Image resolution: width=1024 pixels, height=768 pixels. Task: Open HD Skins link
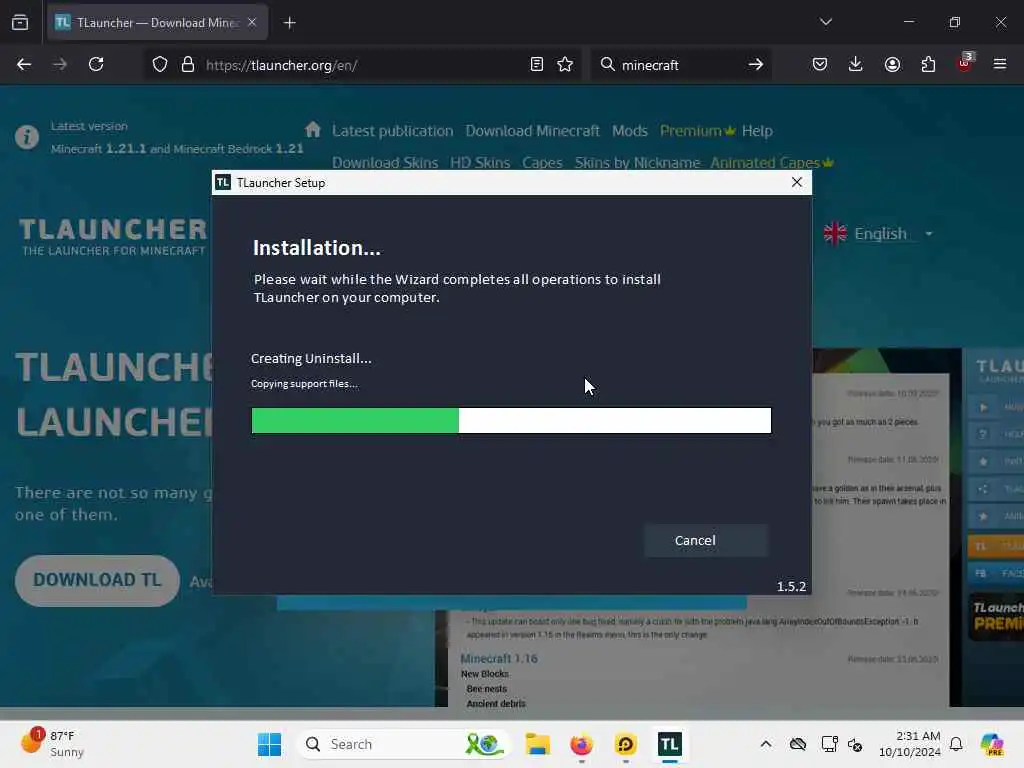pos(480,163)
